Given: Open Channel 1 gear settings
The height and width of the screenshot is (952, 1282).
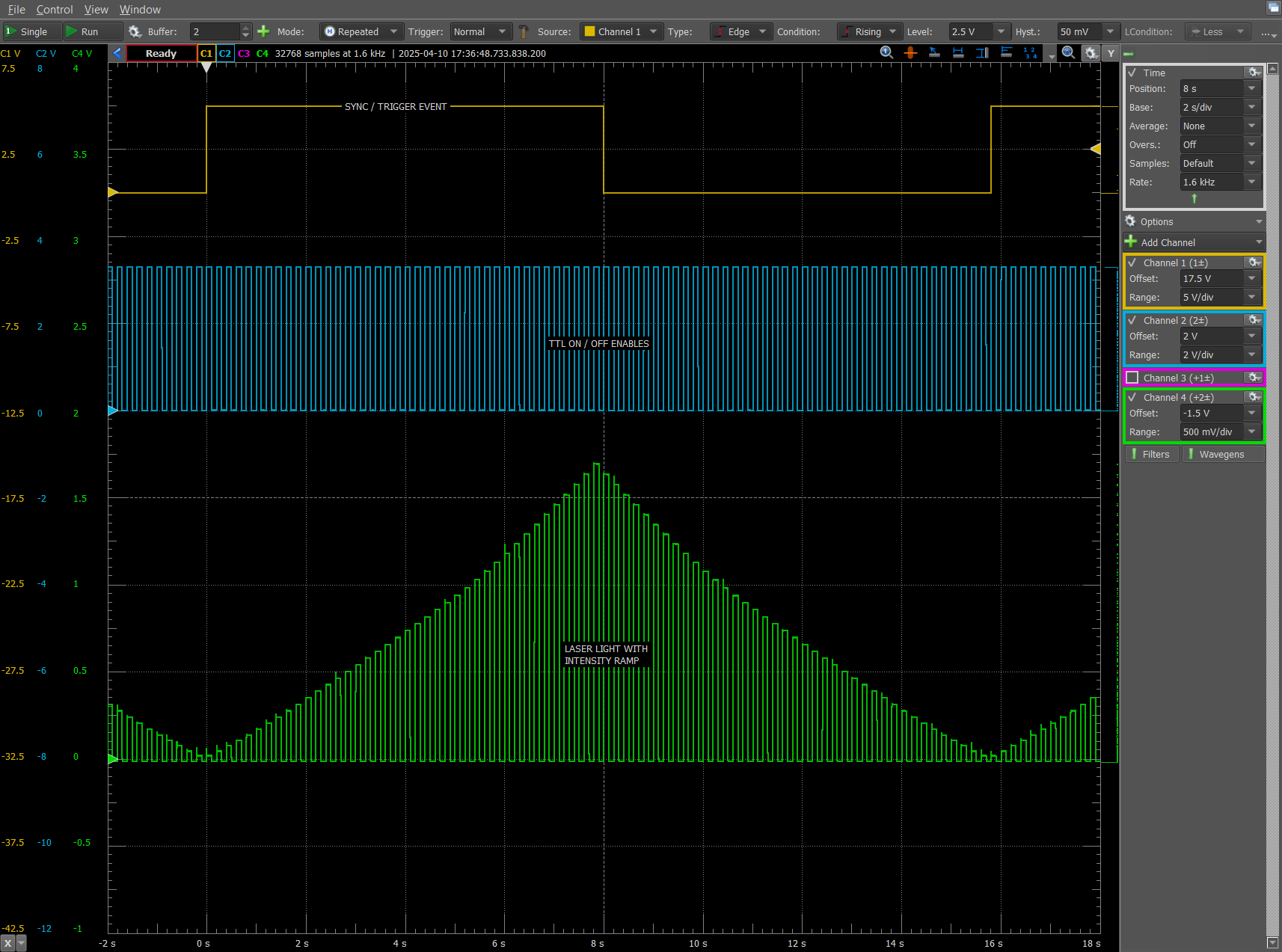Looking at the screenshot, I should [1254, 262].
